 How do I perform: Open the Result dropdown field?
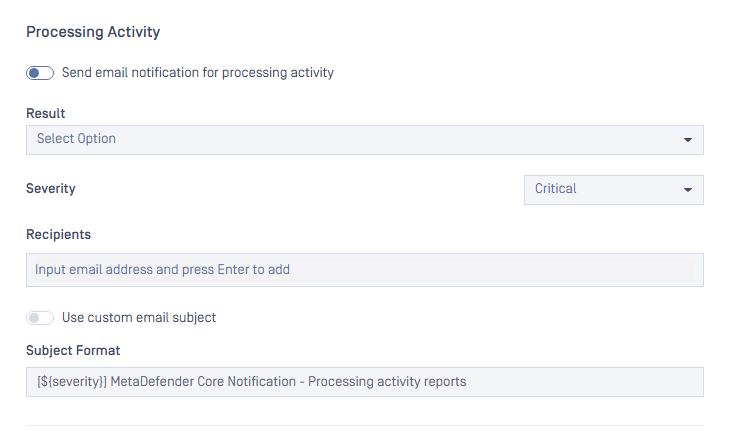[365, 140]
